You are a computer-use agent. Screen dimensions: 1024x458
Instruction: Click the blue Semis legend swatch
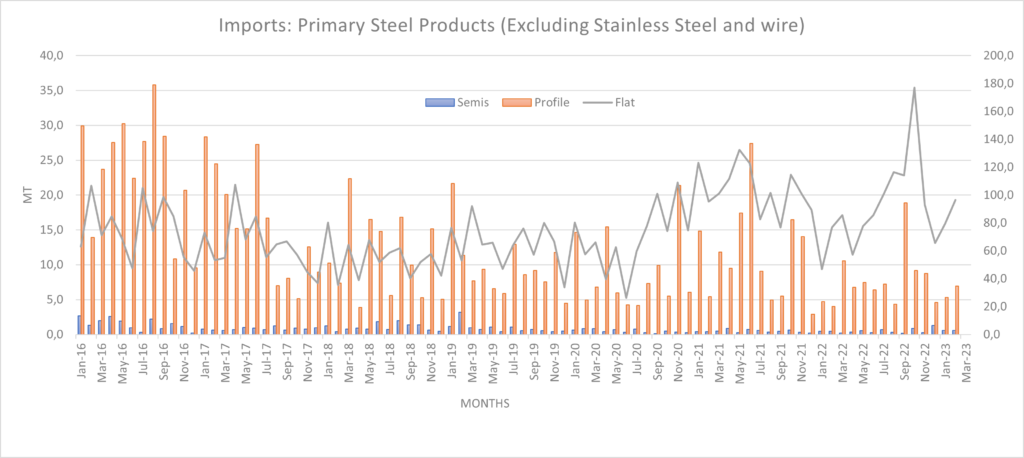[433, 102]
